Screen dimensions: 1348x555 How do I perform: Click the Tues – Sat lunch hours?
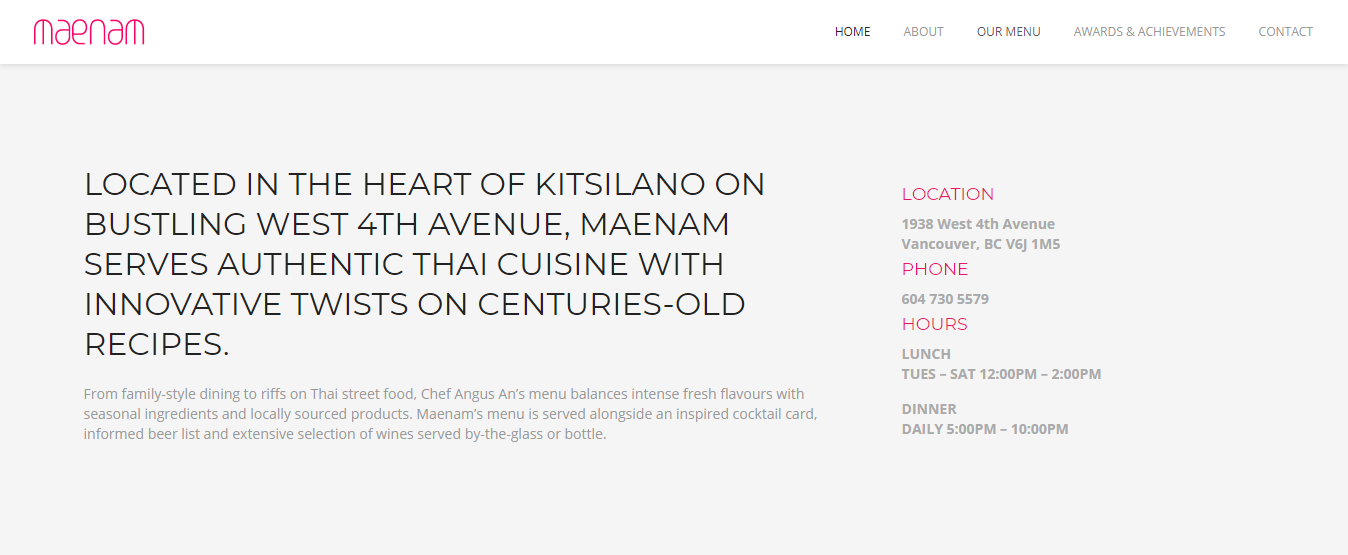tap(1001, 374)
